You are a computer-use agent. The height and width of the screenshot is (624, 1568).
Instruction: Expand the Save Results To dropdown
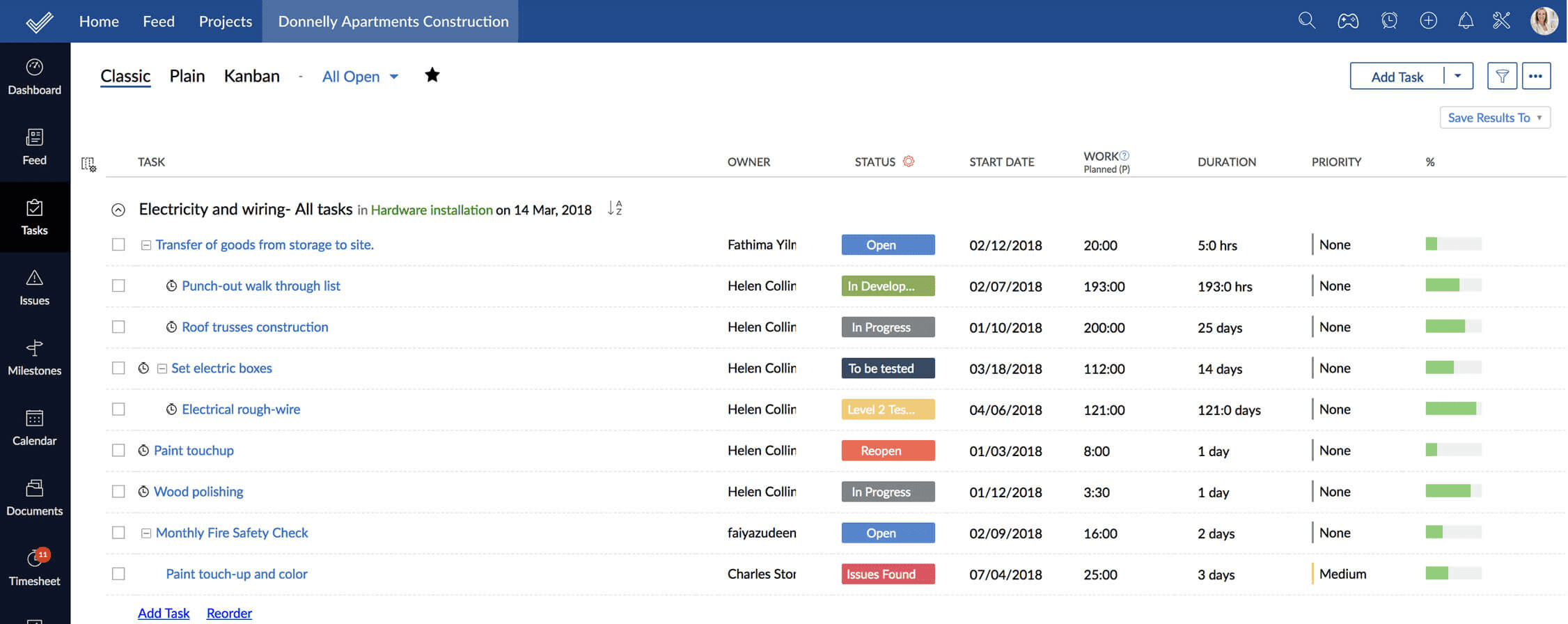1494,118
